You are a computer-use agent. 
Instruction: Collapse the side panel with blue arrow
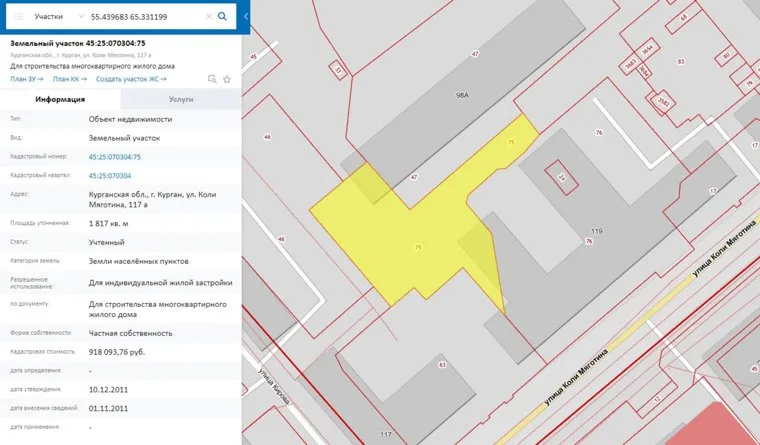(x=246, y=17)
